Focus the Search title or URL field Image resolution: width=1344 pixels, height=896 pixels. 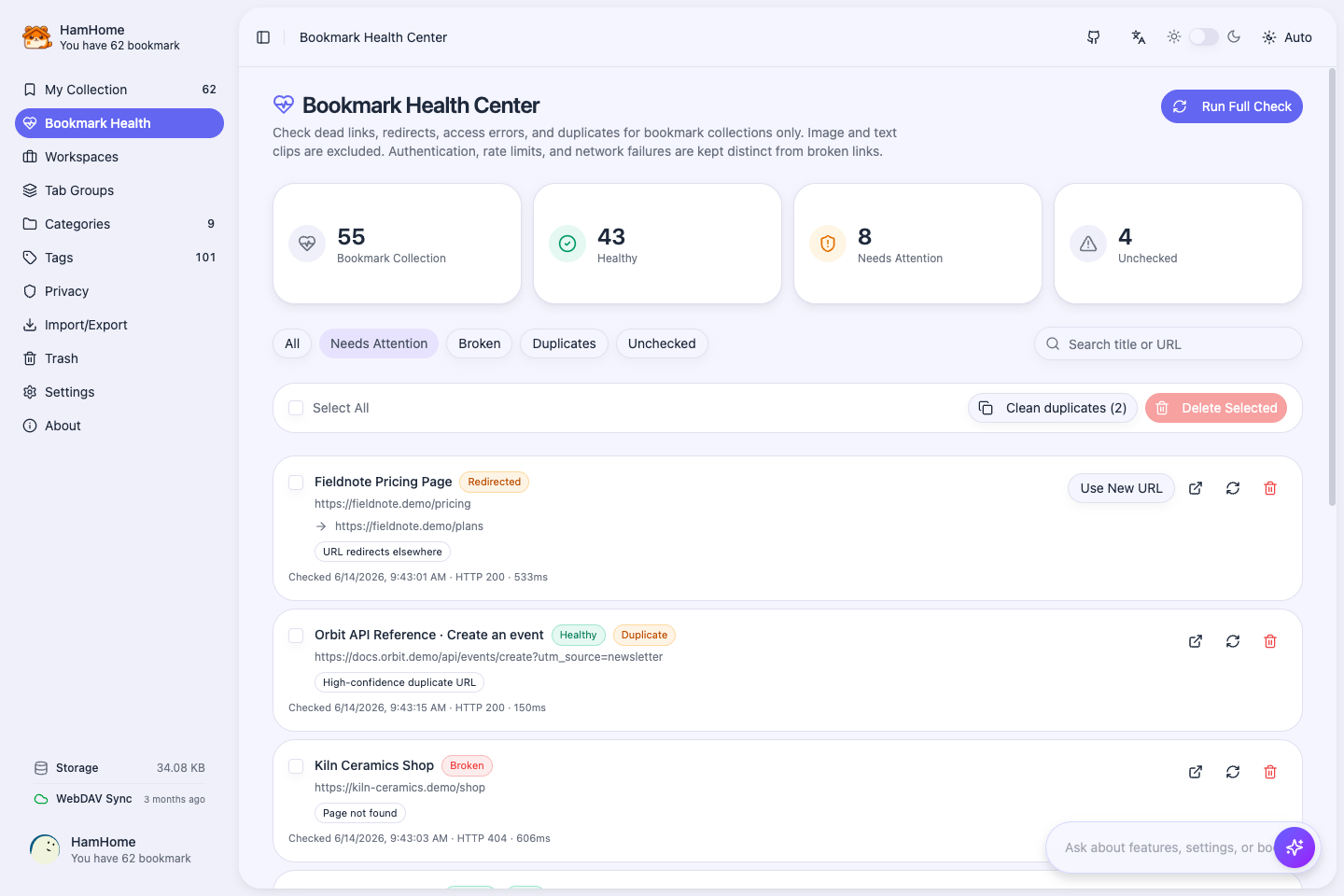[1169, 343]
